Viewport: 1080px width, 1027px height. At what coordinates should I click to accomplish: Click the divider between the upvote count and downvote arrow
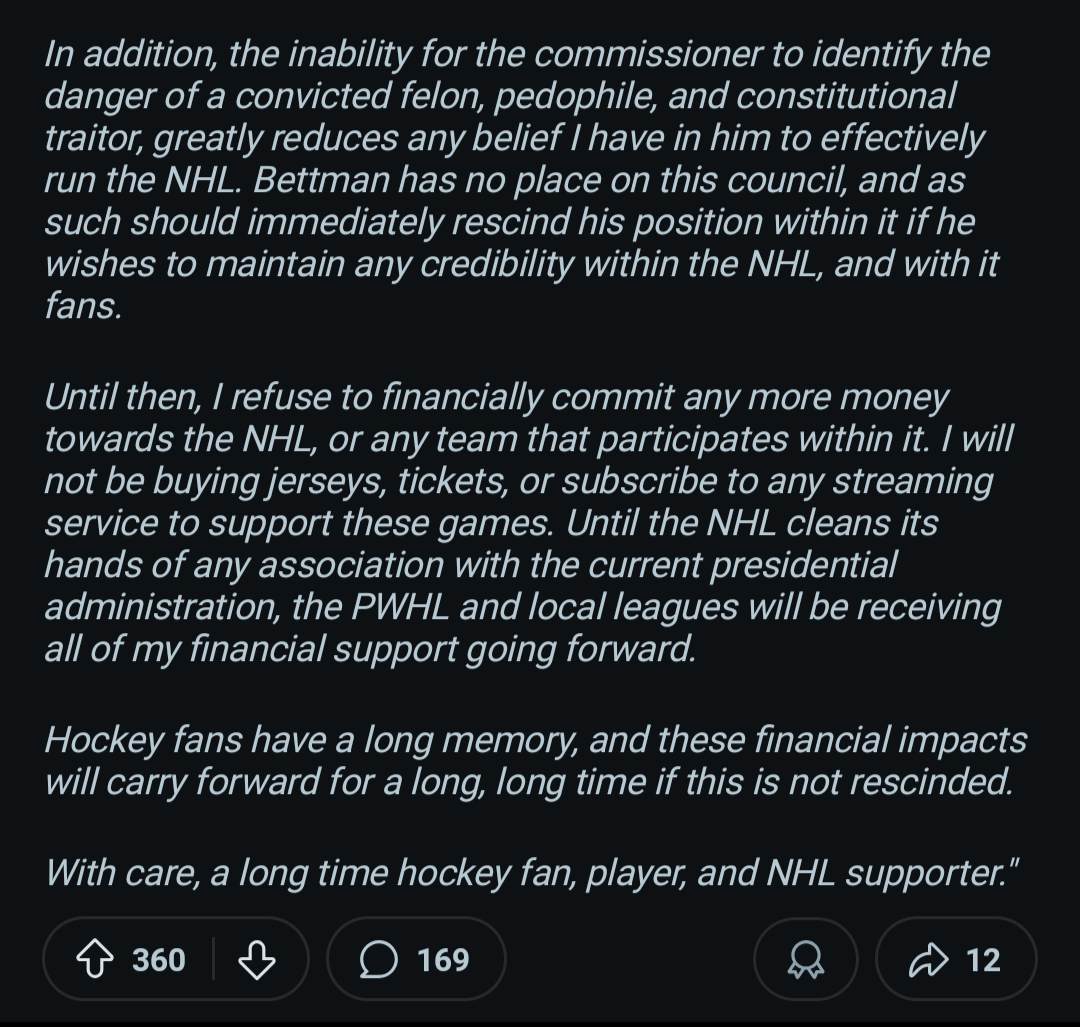pos(214,958)
